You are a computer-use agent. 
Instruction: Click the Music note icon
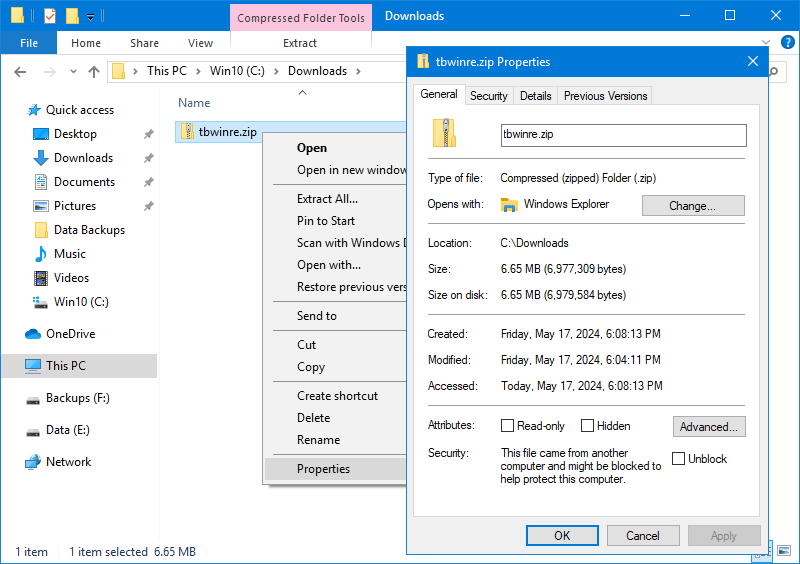click(41, 254)
